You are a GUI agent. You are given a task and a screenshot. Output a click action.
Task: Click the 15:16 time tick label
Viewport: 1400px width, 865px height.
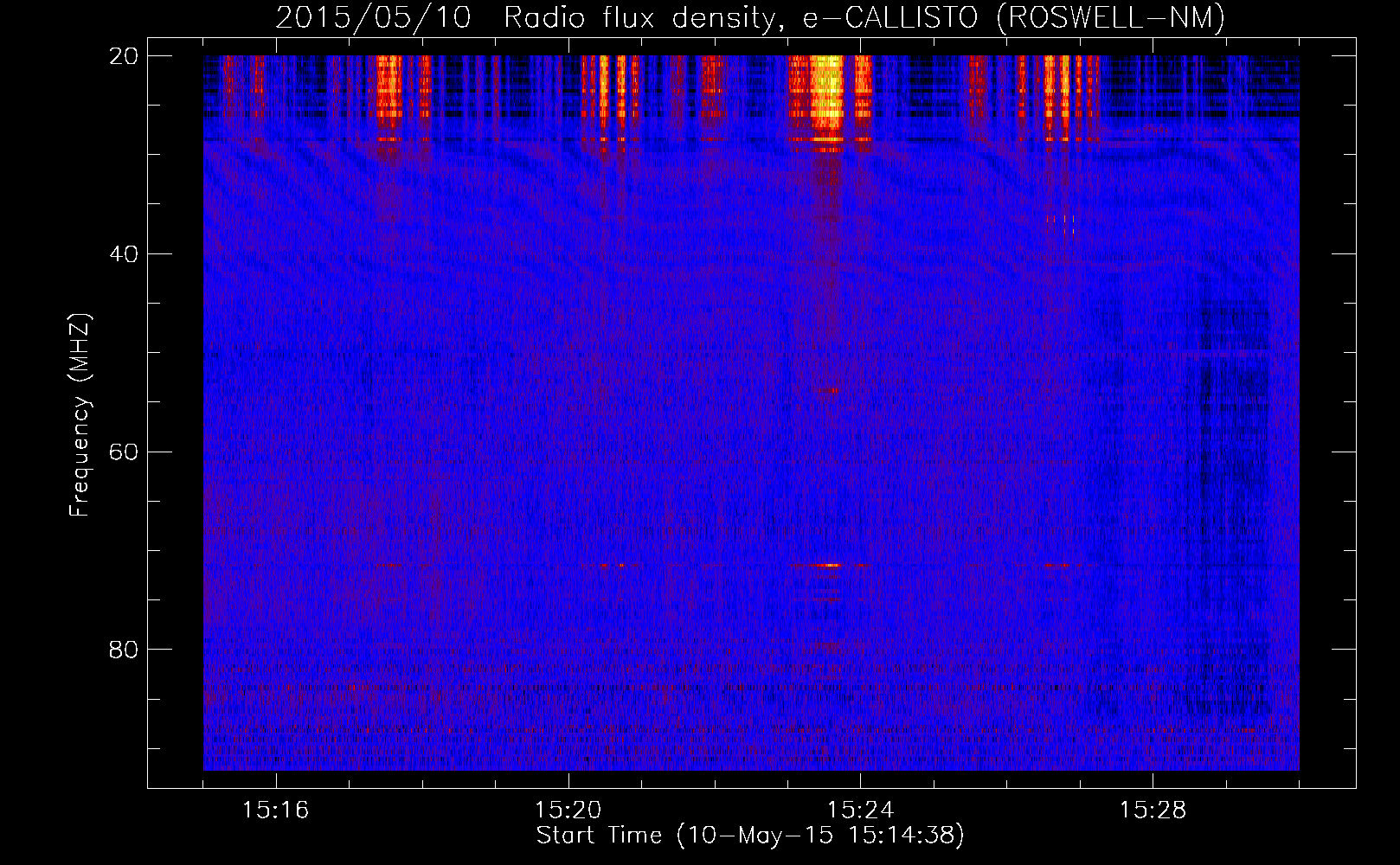coord(276,811)
